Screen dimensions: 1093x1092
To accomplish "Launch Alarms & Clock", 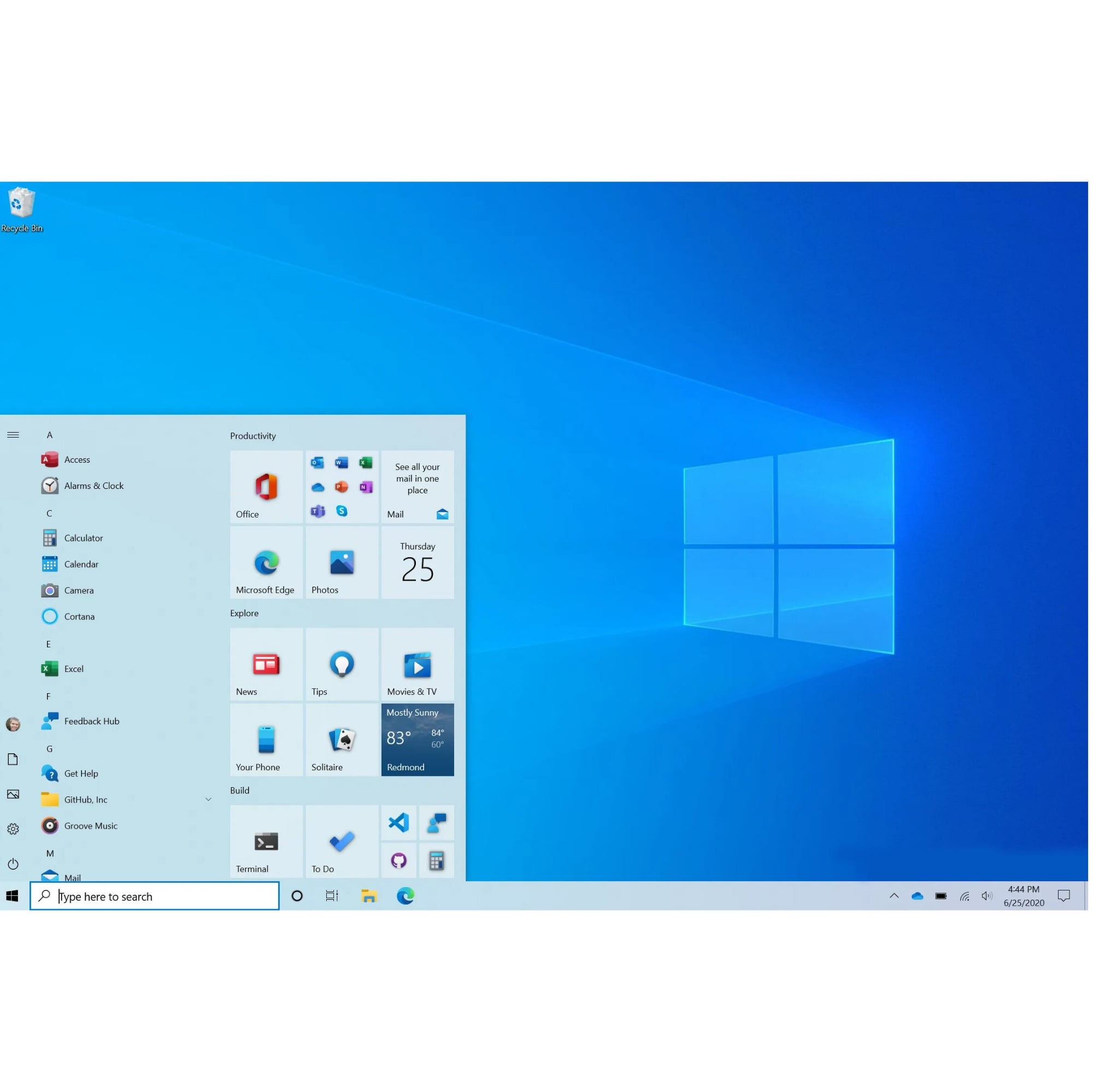I will tap(127, 485).
